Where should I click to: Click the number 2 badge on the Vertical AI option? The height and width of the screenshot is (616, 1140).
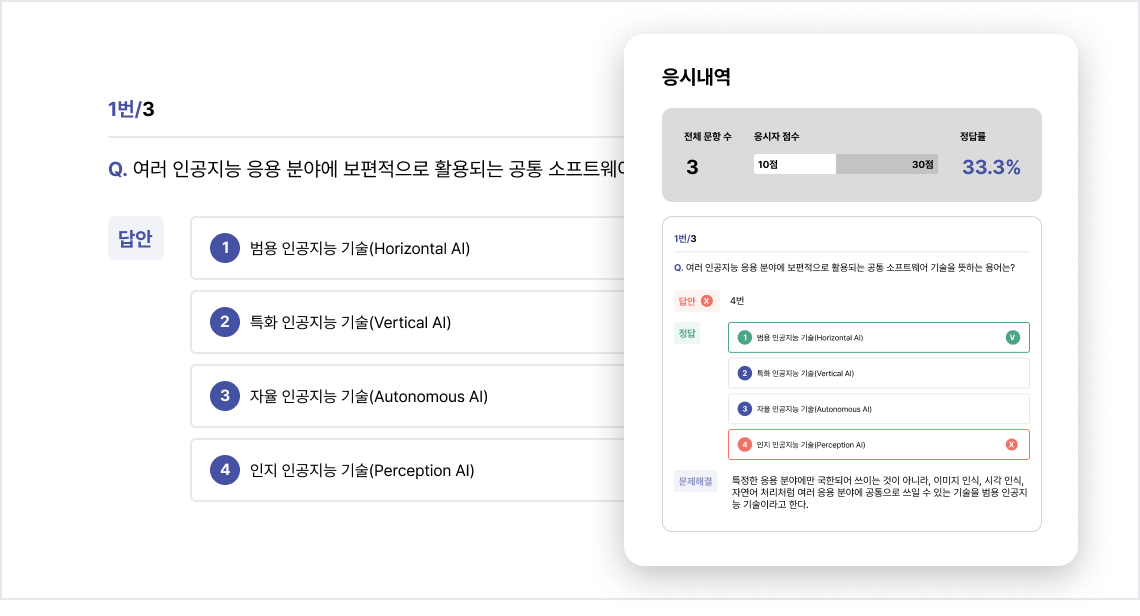[224, 322]
